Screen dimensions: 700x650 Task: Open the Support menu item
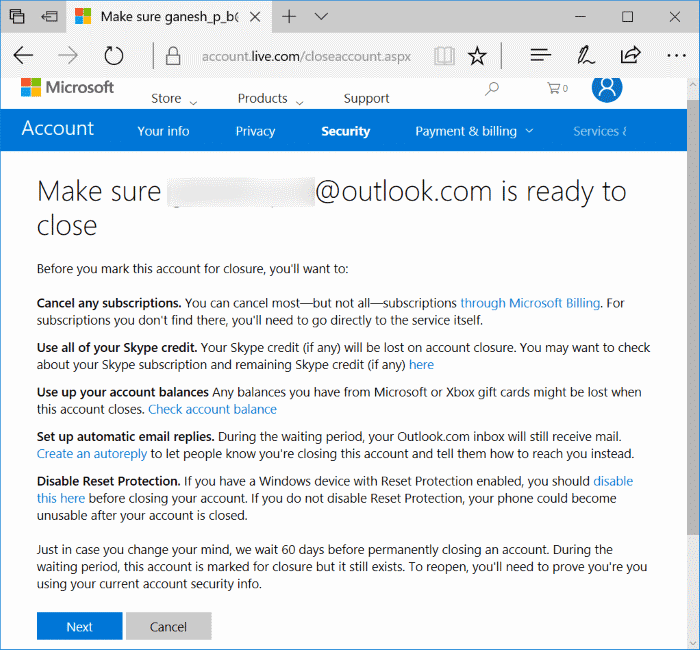366,98
